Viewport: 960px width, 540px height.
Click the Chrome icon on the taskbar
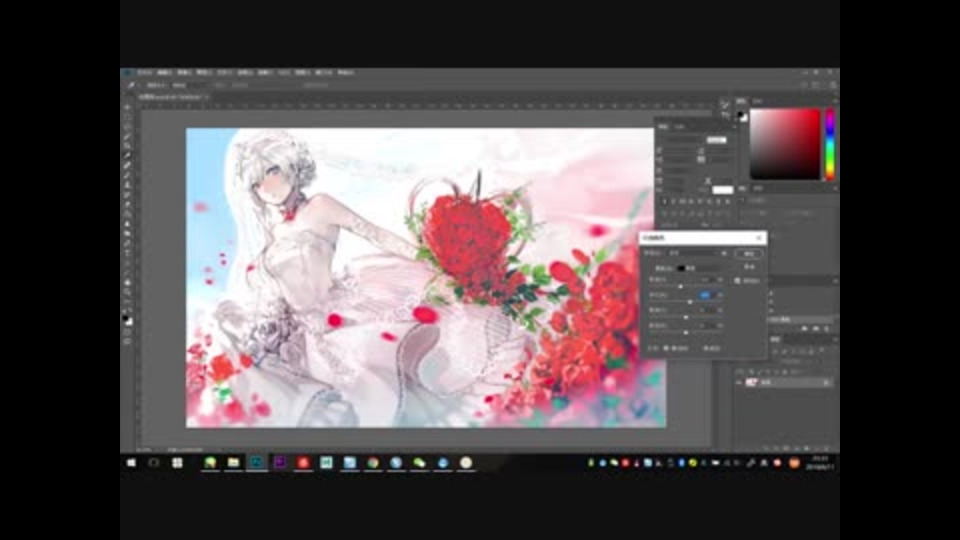tap(373, 463)
